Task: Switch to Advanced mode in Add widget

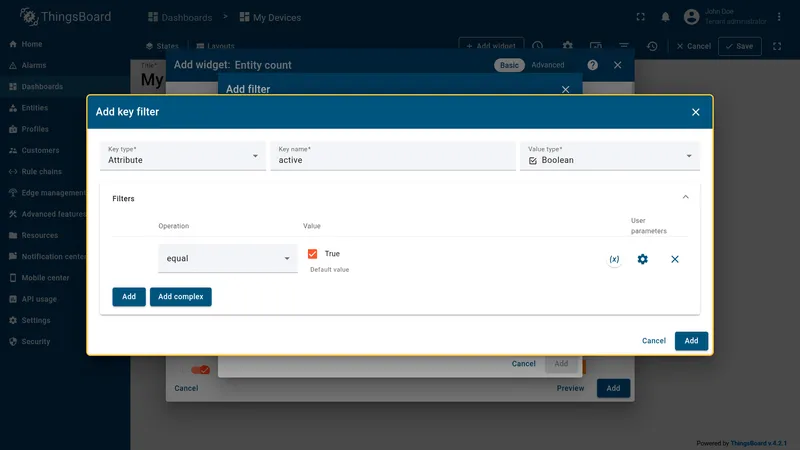Action: 548,65
